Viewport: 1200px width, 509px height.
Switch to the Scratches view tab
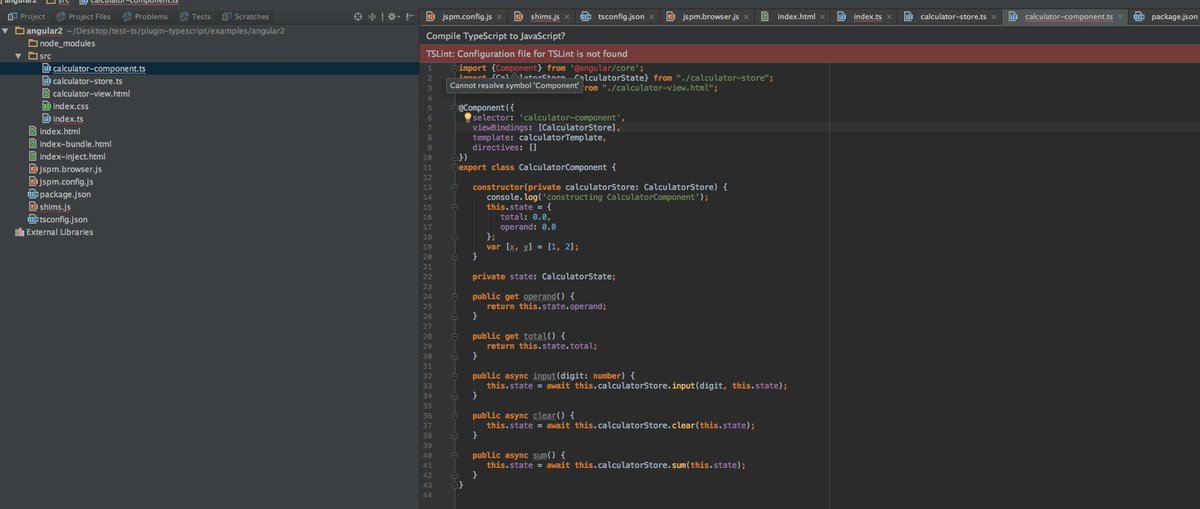(x=246, y=17)
